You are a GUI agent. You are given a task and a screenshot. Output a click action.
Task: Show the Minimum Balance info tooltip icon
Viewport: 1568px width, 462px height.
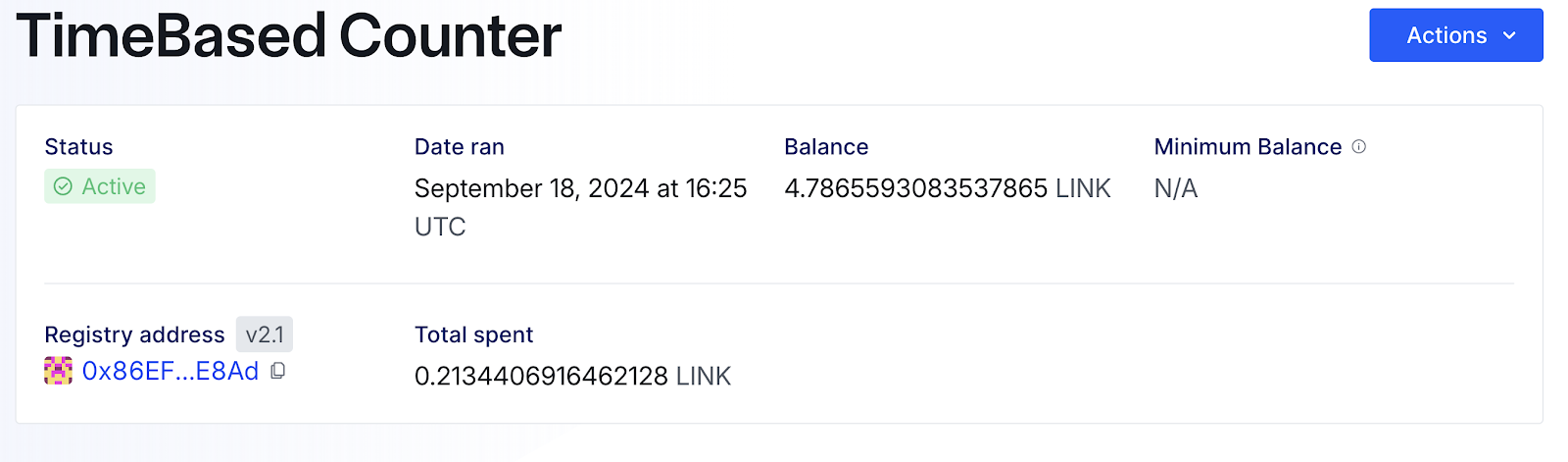[x=1359, y=146]
